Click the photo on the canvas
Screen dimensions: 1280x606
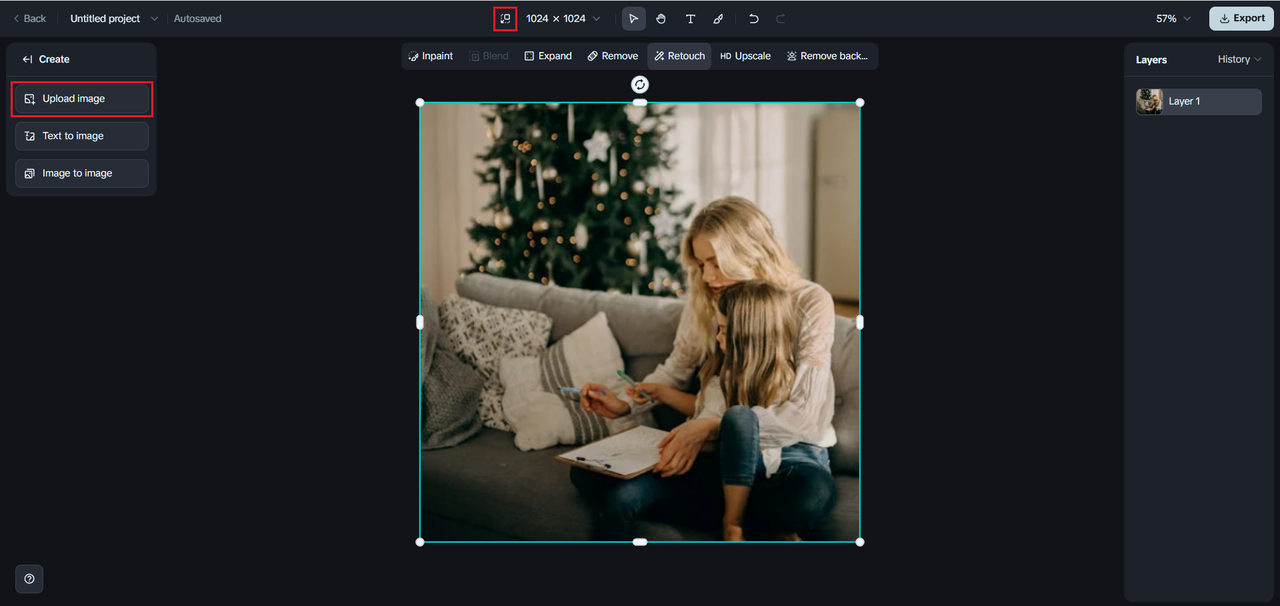tap(640, 322)
